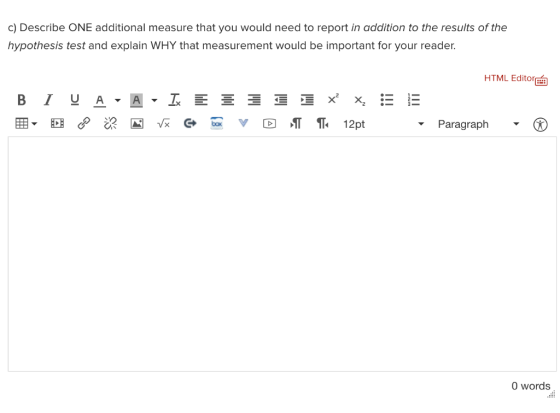Apply text color with the A button
The image size is (560, 413).
tap(100, 100)
